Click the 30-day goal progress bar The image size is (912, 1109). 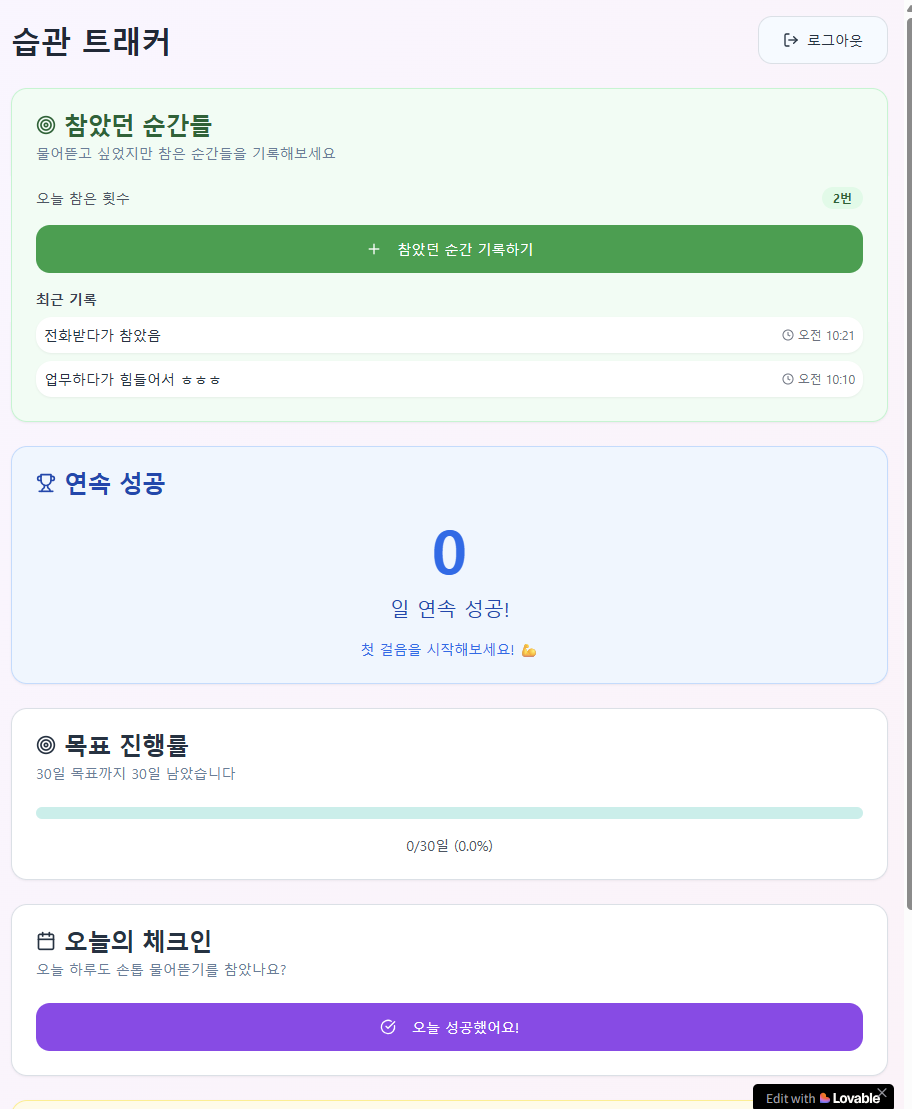[x=449, y=813]
